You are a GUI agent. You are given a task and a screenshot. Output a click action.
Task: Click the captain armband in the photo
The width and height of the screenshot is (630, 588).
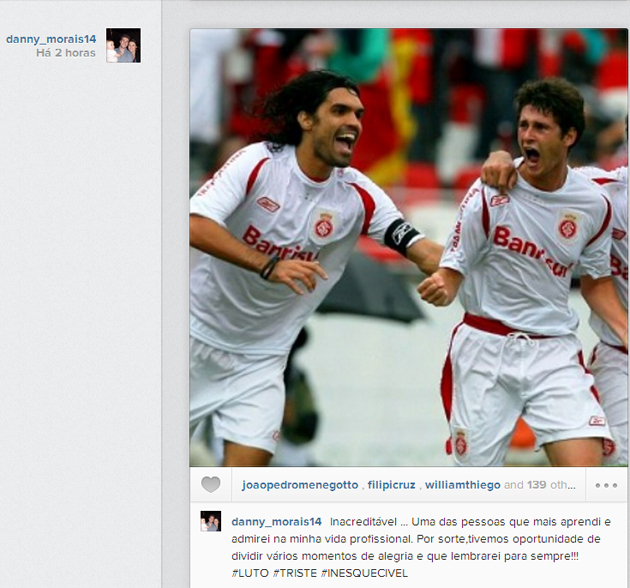402,236
